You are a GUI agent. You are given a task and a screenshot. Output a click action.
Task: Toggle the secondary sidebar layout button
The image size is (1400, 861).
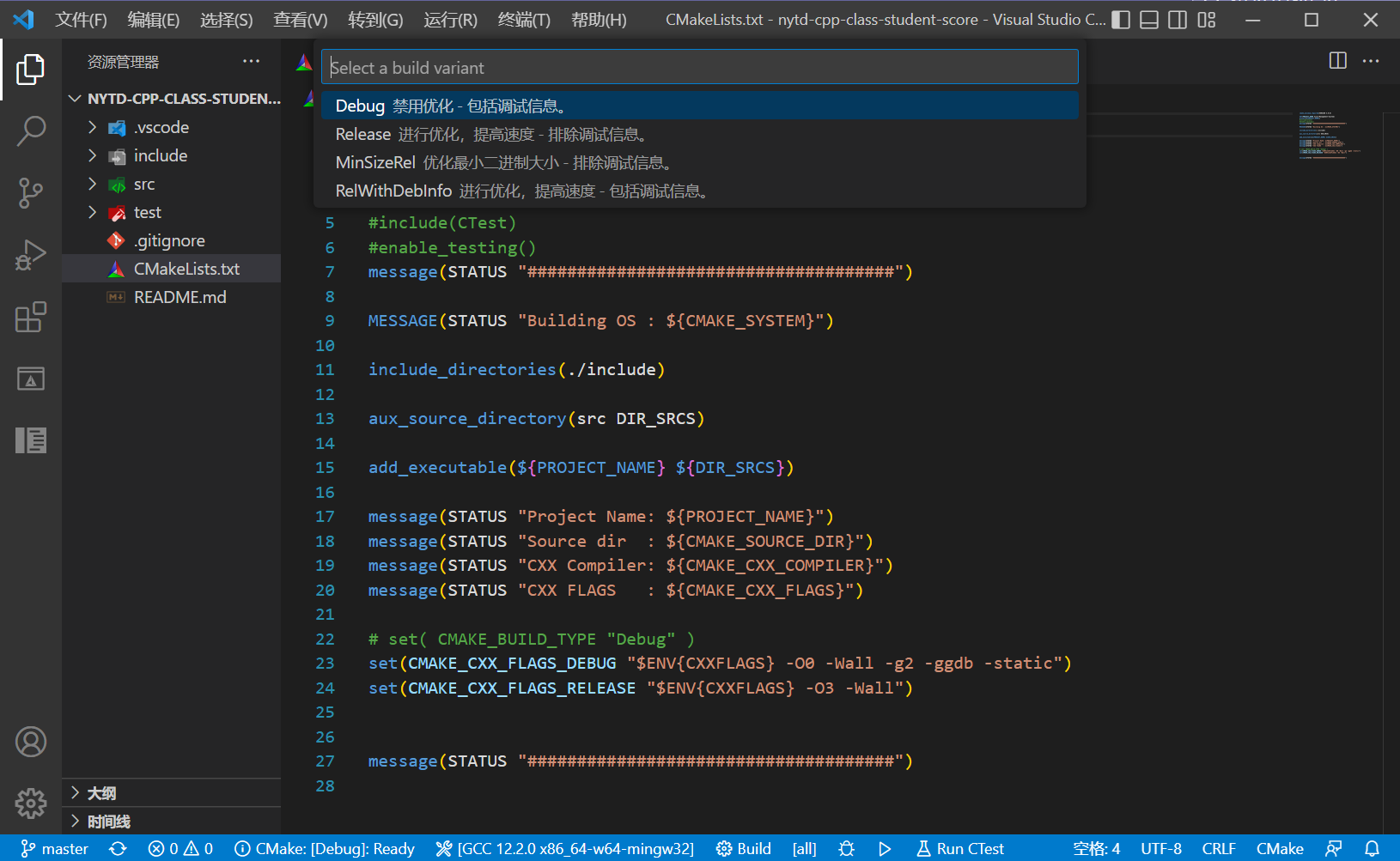coord(1178,20)
